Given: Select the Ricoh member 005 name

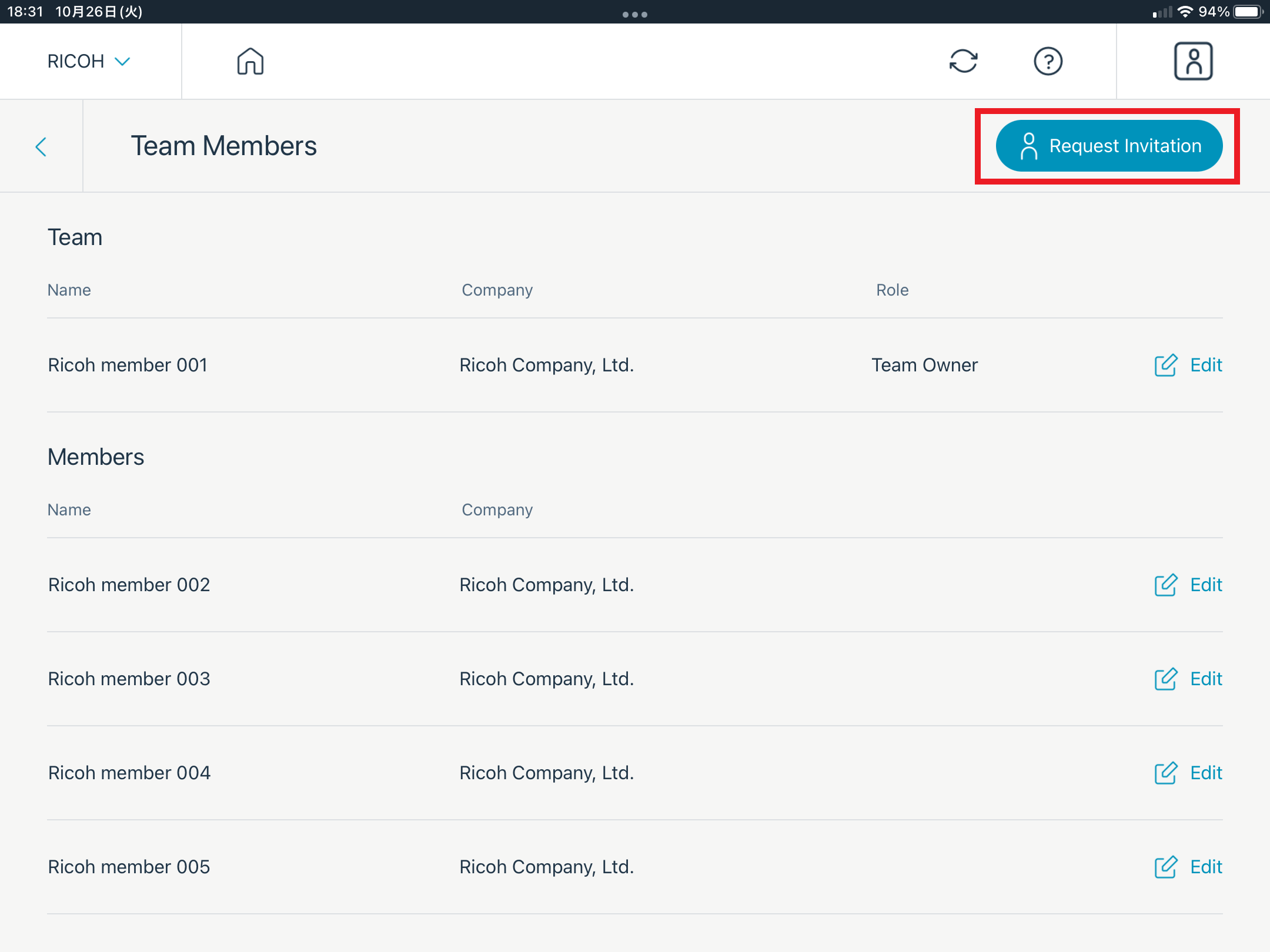Looking at the screenshot, I should [129, 867].
